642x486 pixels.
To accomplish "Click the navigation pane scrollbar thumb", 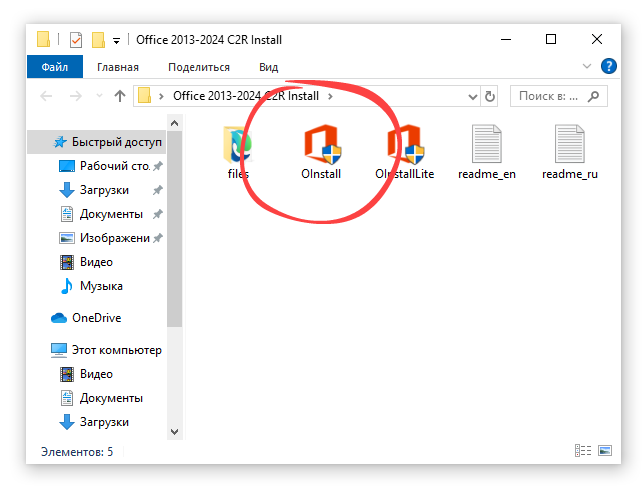I will [x=174, y=229].
